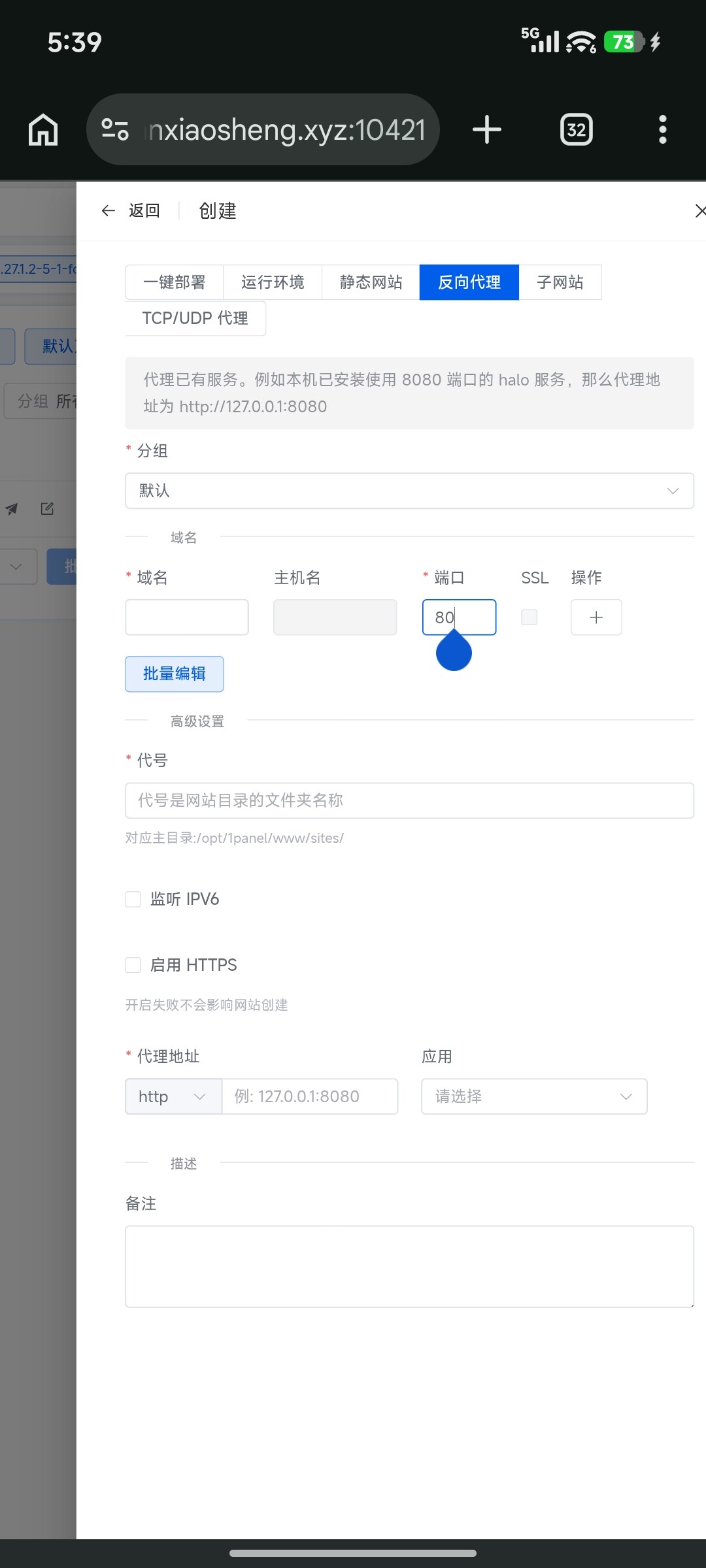Open the 应用 请选择 dropdown
This screenshot has height=1568, width=706.
pyautogui.click(x=534, y=1096)
